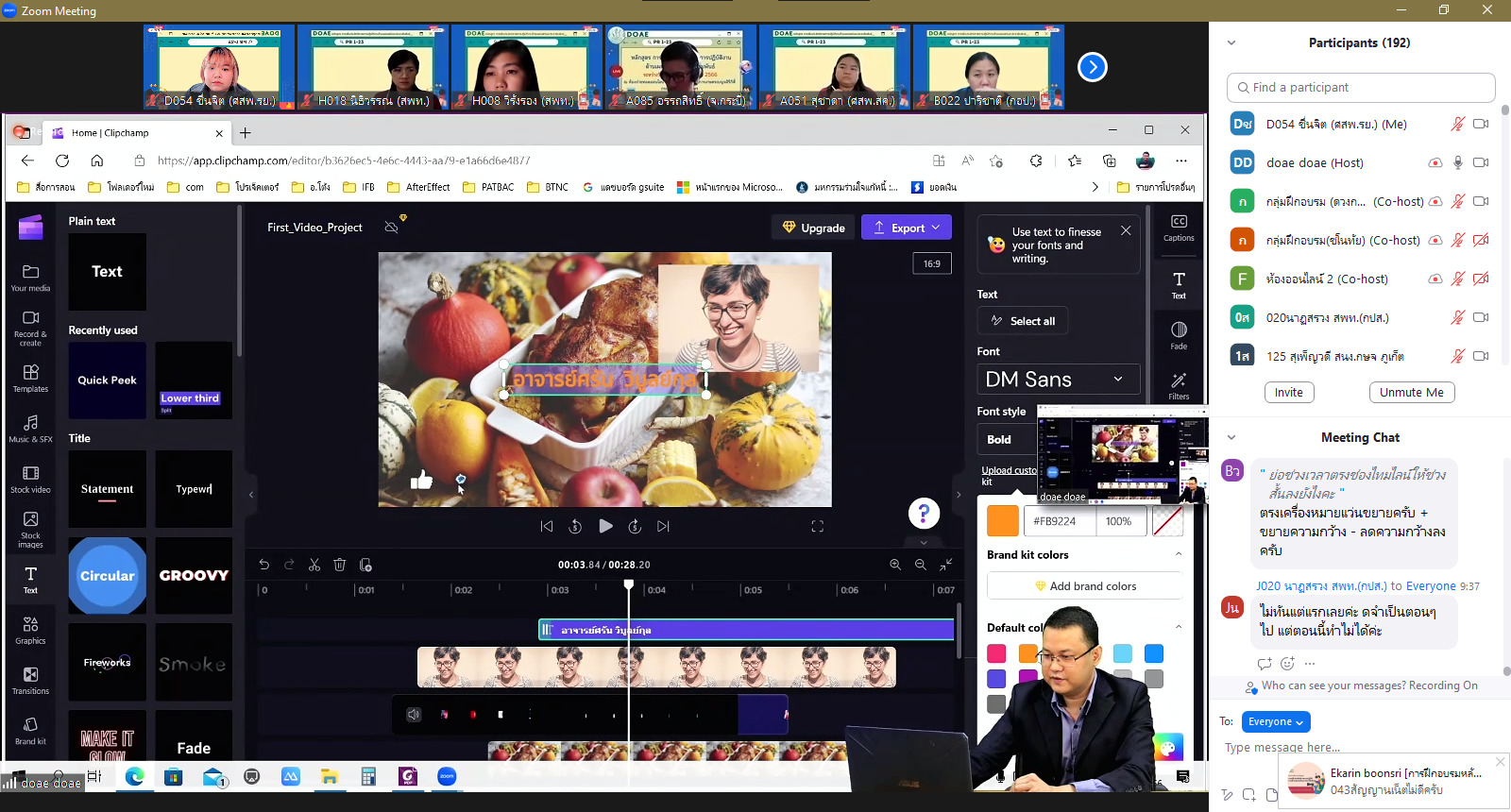Image resolution: width=1511 pixels, height=812 pixels.
Task: Search in Find a participant field
Action: click(1361, 88)
